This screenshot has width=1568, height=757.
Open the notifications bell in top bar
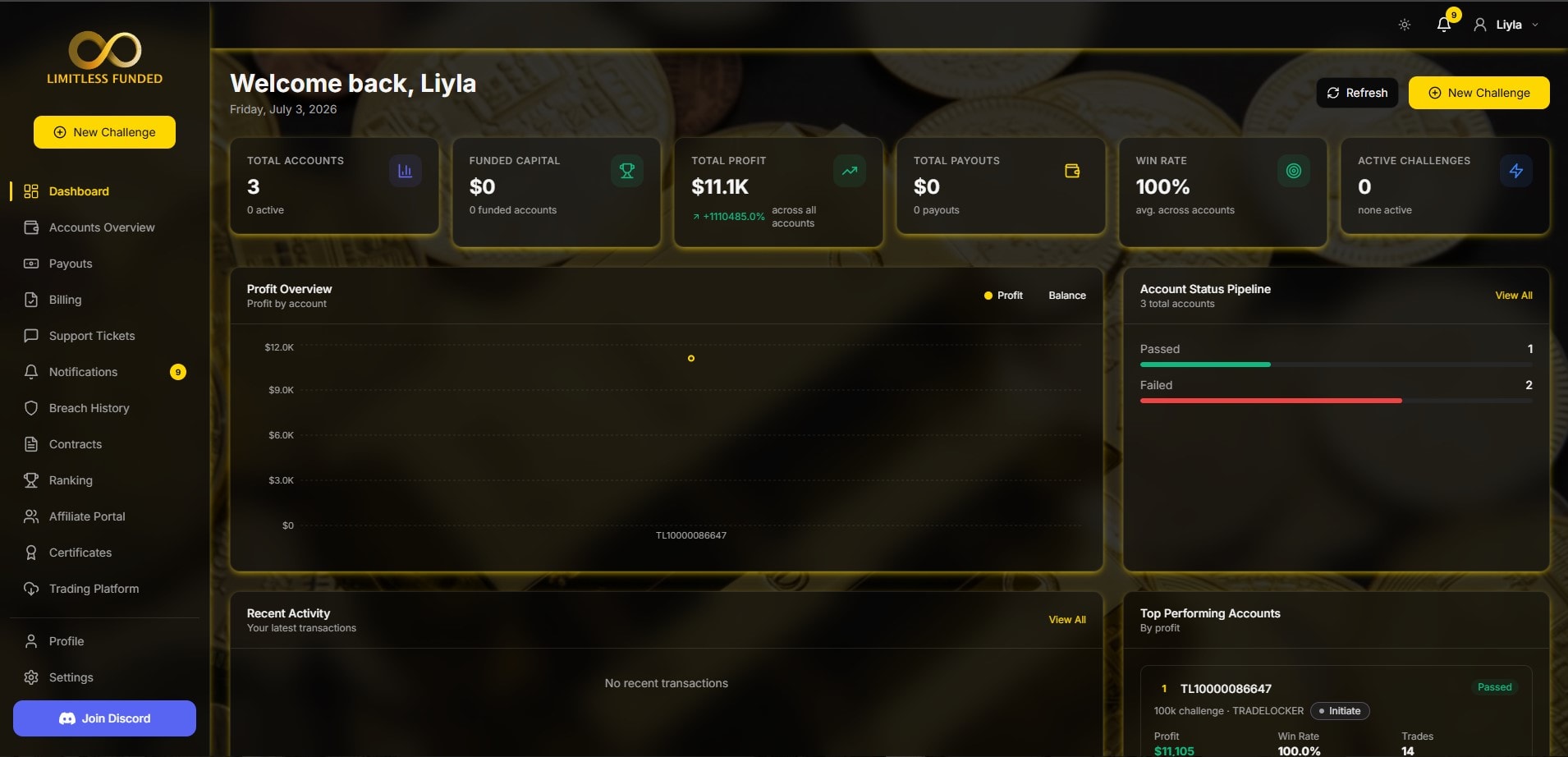click(x=1444, y=25)
